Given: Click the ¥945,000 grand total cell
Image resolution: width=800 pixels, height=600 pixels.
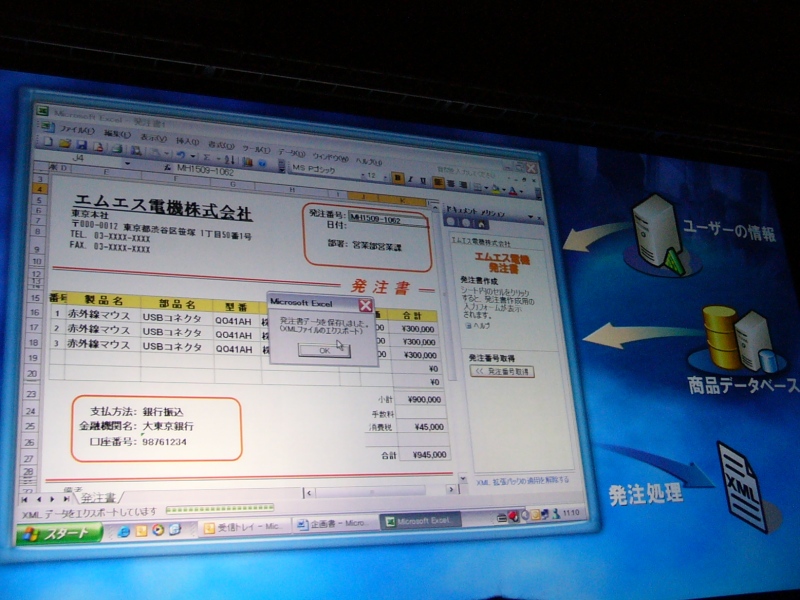Looking at the screenshot, I should point(424,454).
